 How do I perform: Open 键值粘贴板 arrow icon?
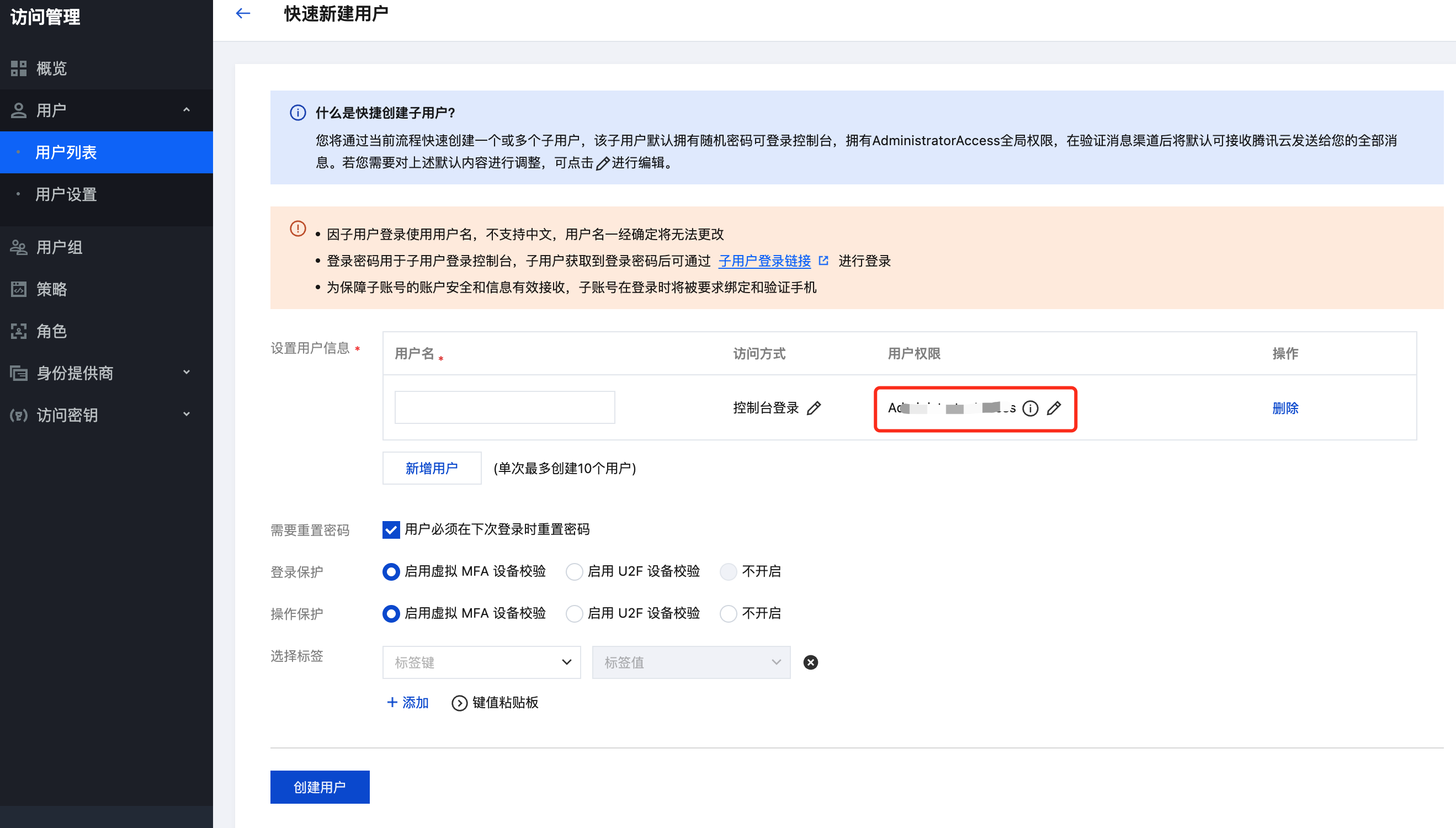point(459,703)
